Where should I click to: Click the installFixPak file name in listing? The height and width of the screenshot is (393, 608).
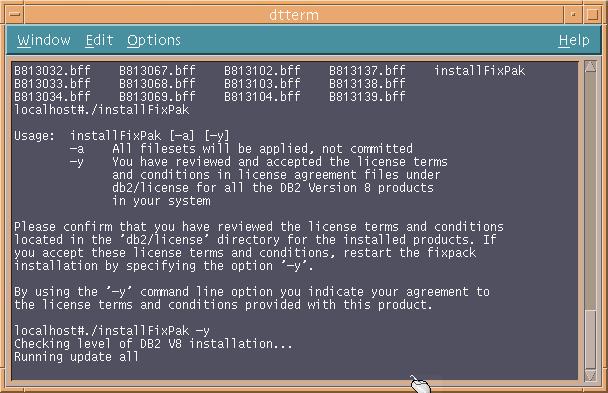[480, 71]
